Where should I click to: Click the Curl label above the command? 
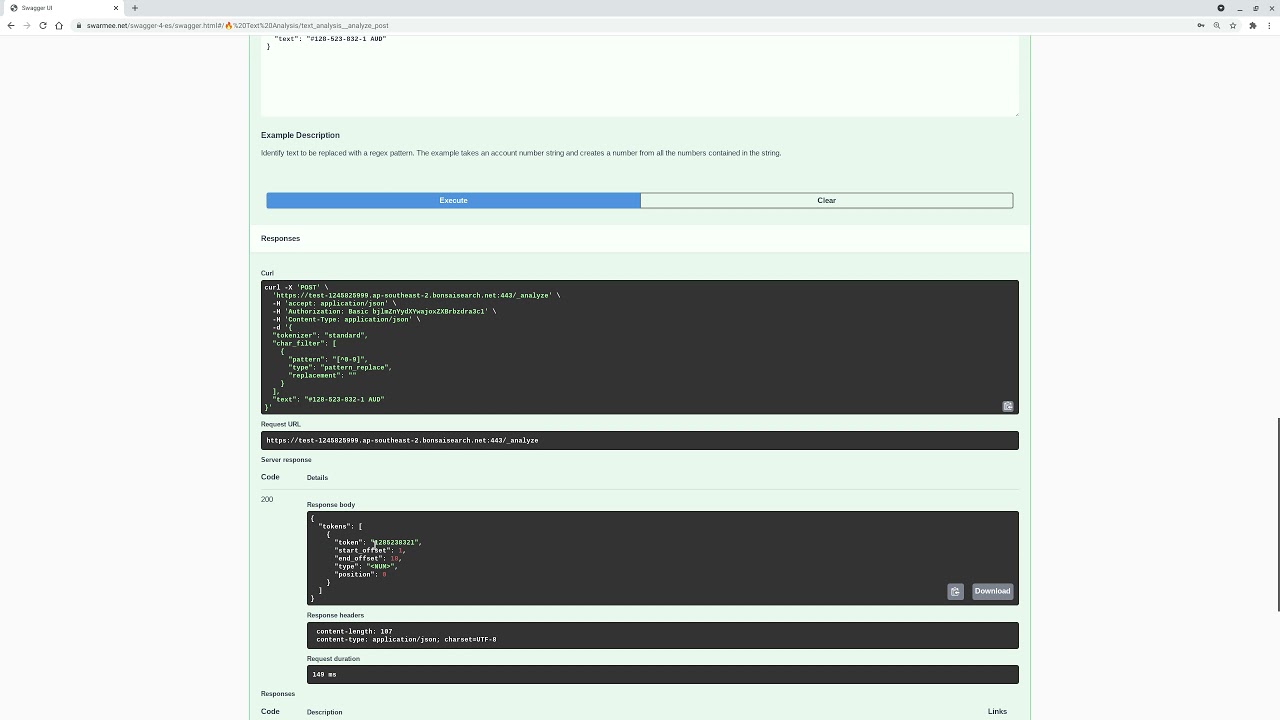[267, 273]
